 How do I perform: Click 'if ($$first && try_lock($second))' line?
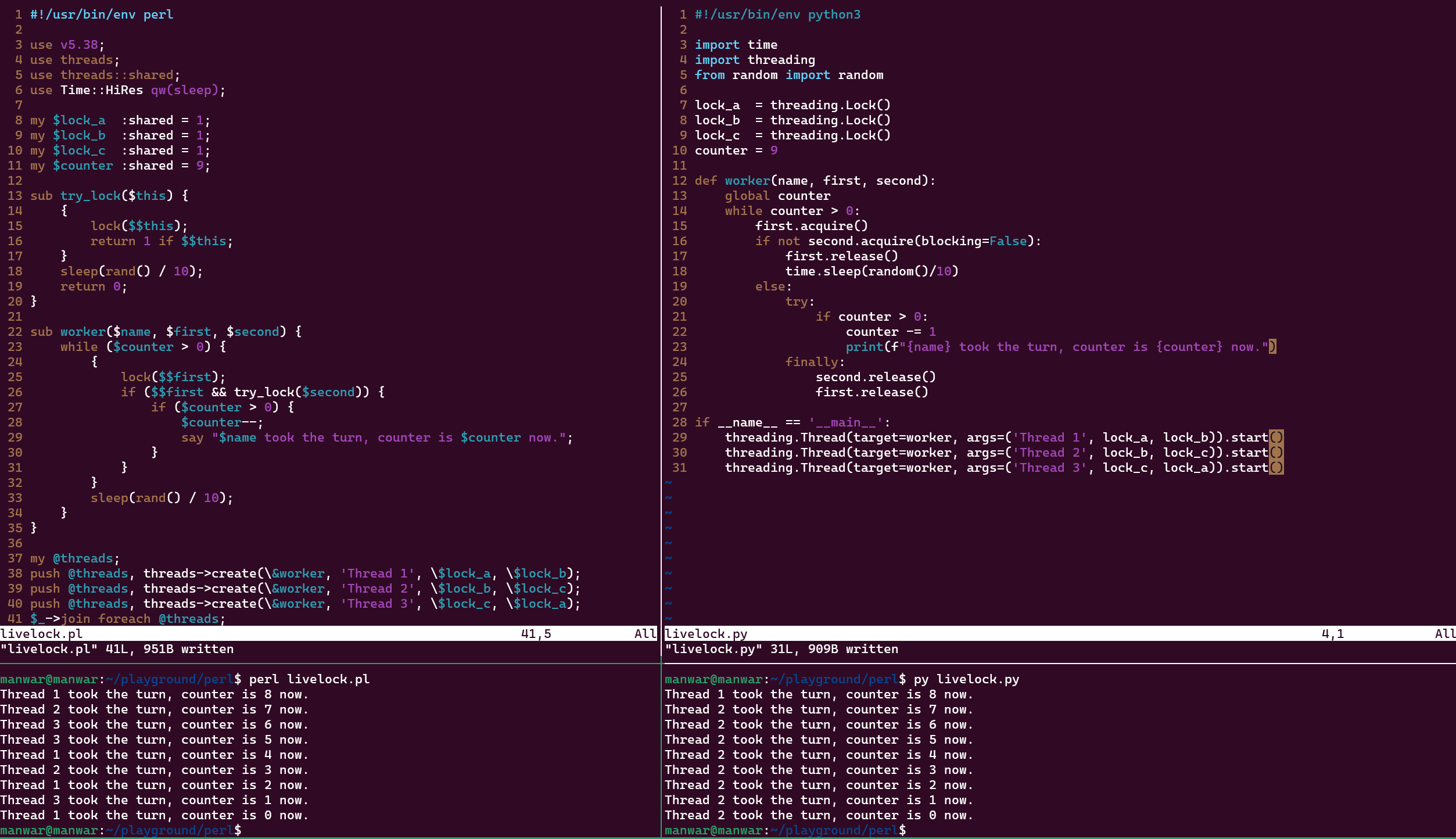coord(253,392)
